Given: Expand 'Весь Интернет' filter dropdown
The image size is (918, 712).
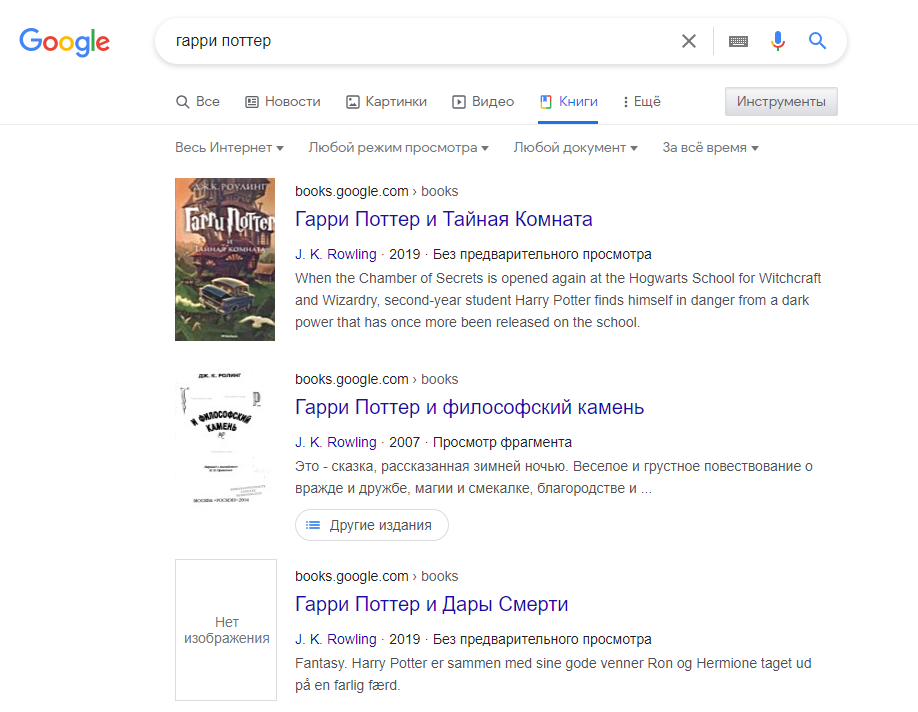Looking at the screenshot, I should [x=230, y=148].
